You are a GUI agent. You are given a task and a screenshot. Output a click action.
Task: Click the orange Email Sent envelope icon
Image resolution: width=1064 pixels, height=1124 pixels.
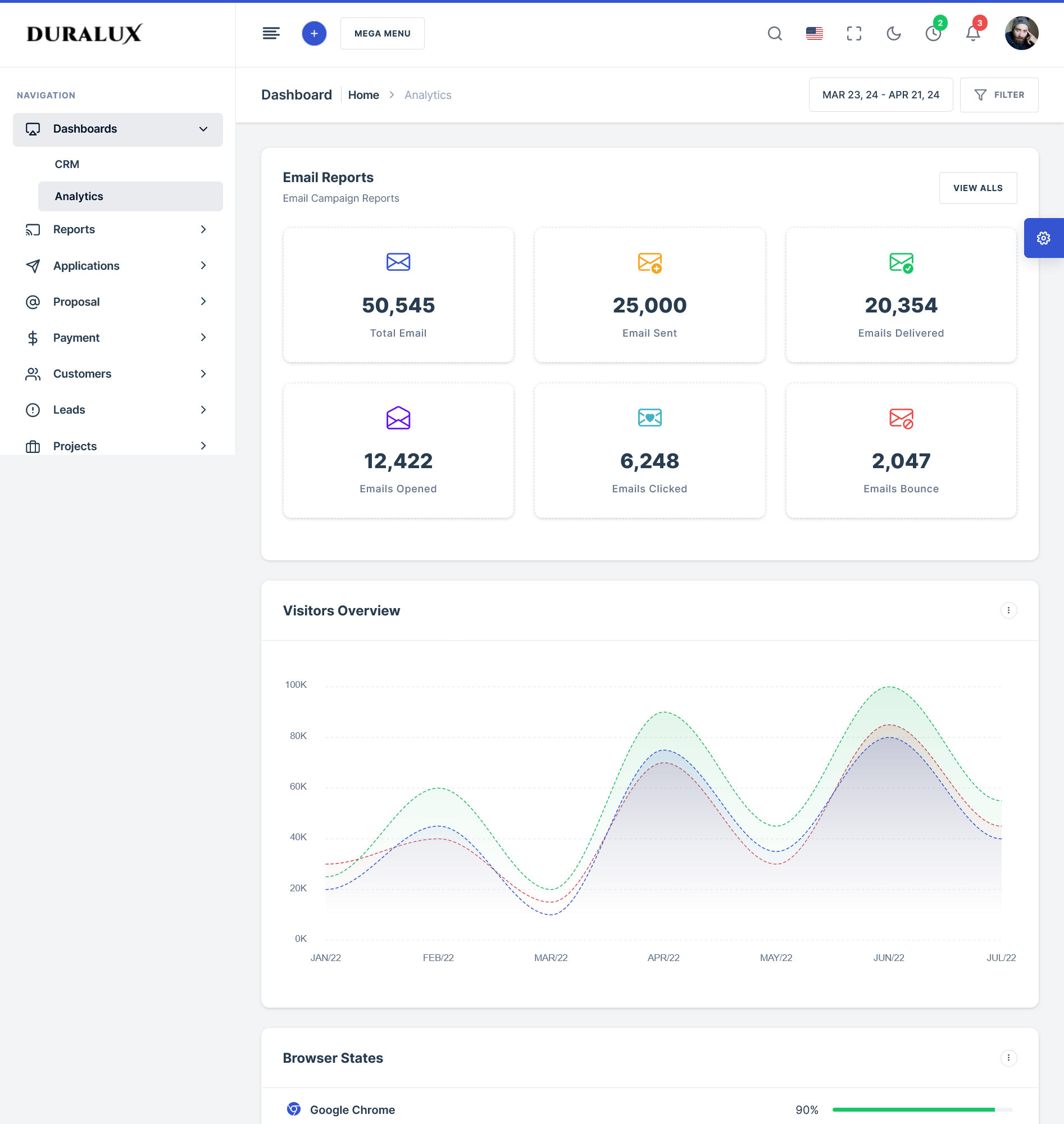[x=650, y=262]
